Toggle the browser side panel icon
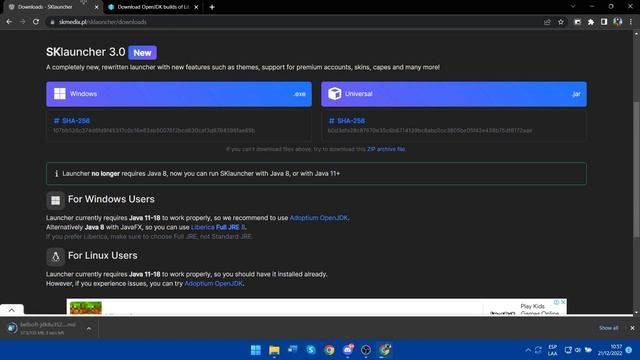The image size is (640, 360). pos(604,22)
